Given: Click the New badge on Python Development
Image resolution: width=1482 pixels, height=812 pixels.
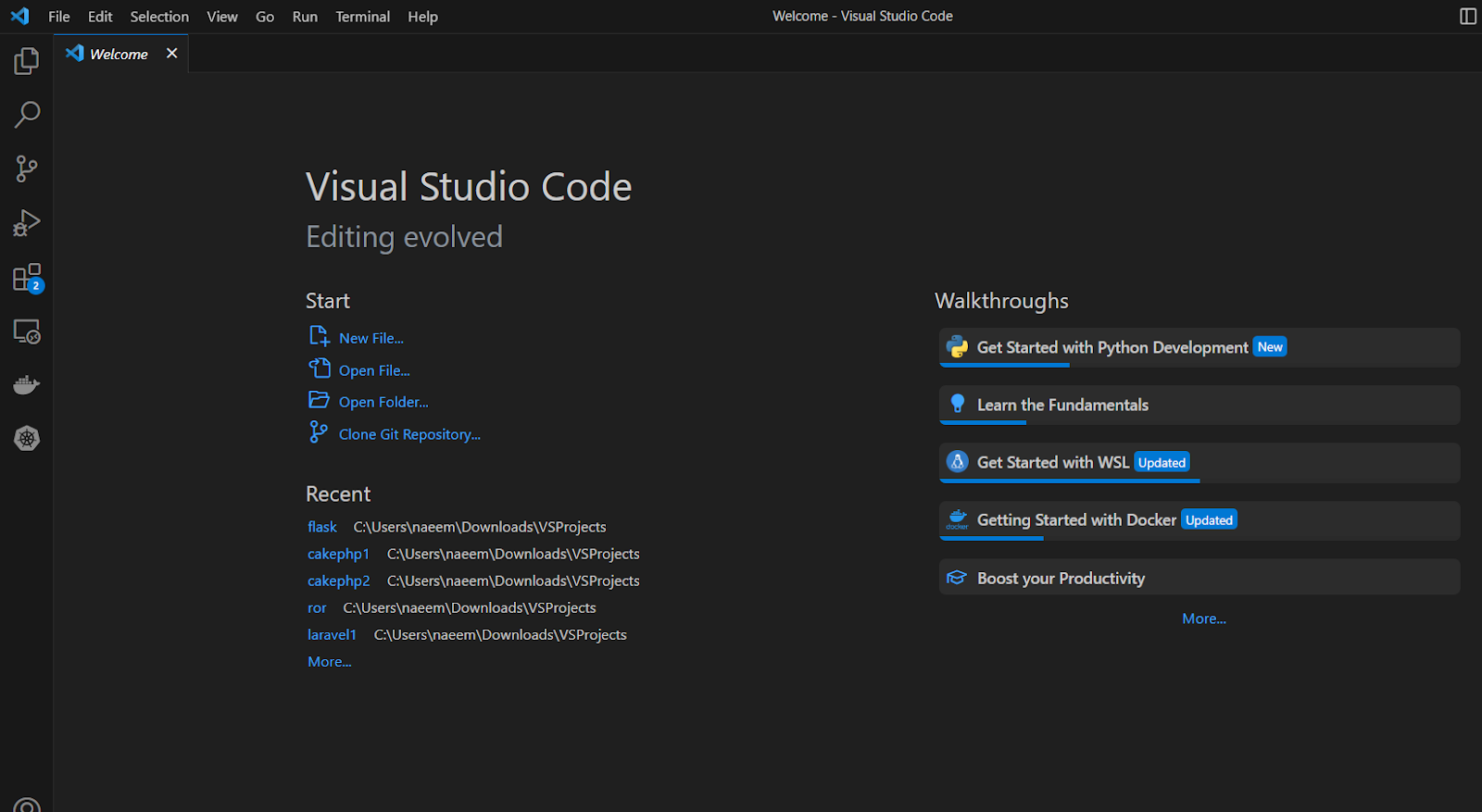Looking at the screenshot, I should (x=1270, y=347).
